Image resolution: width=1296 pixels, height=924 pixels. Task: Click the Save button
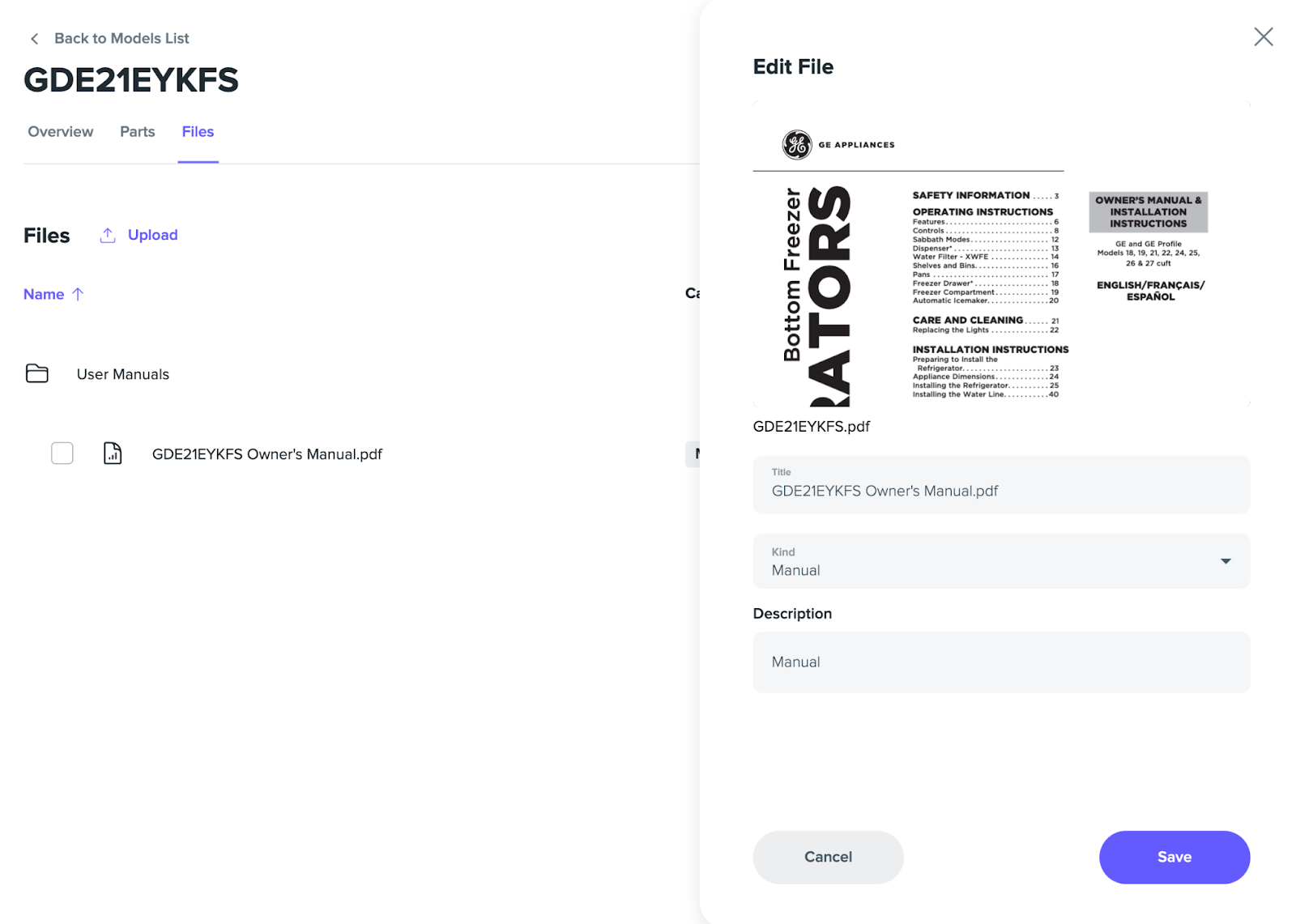pos(1174,857)
